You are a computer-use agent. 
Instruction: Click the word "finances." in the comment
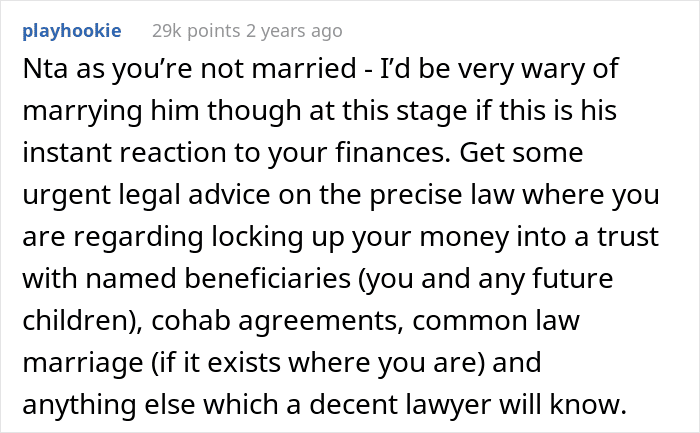coord(393,153)
